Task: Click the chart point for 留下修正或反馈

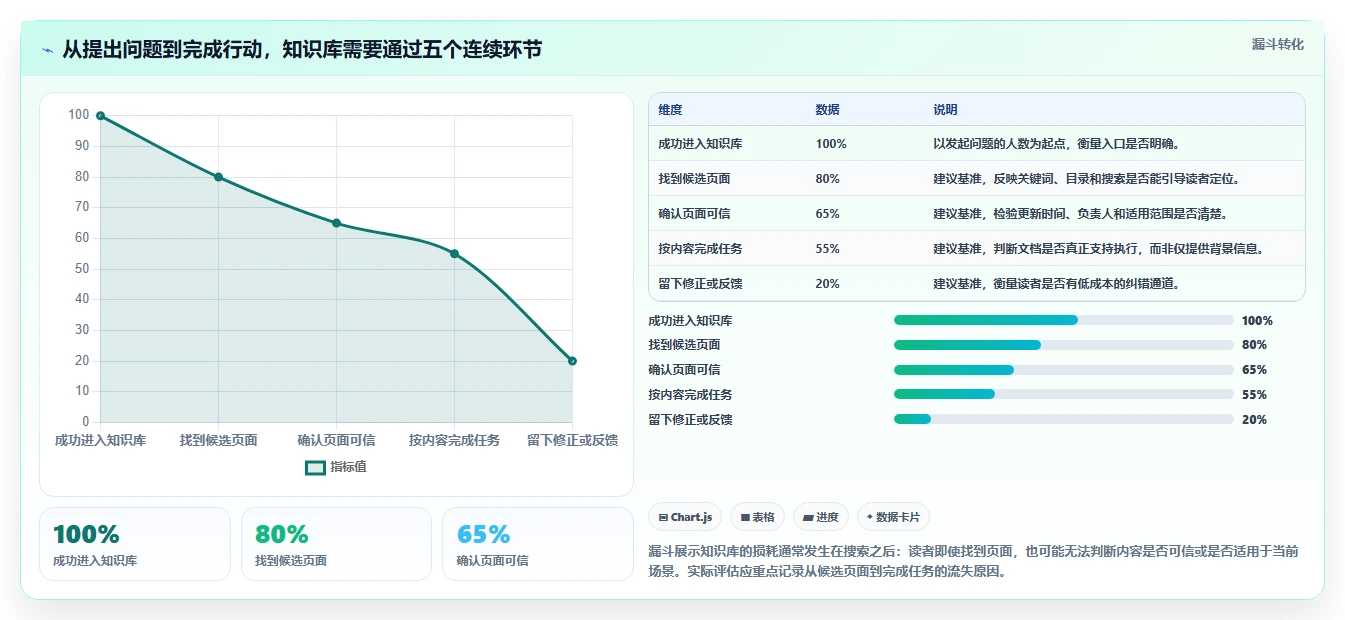Action: 572,361
